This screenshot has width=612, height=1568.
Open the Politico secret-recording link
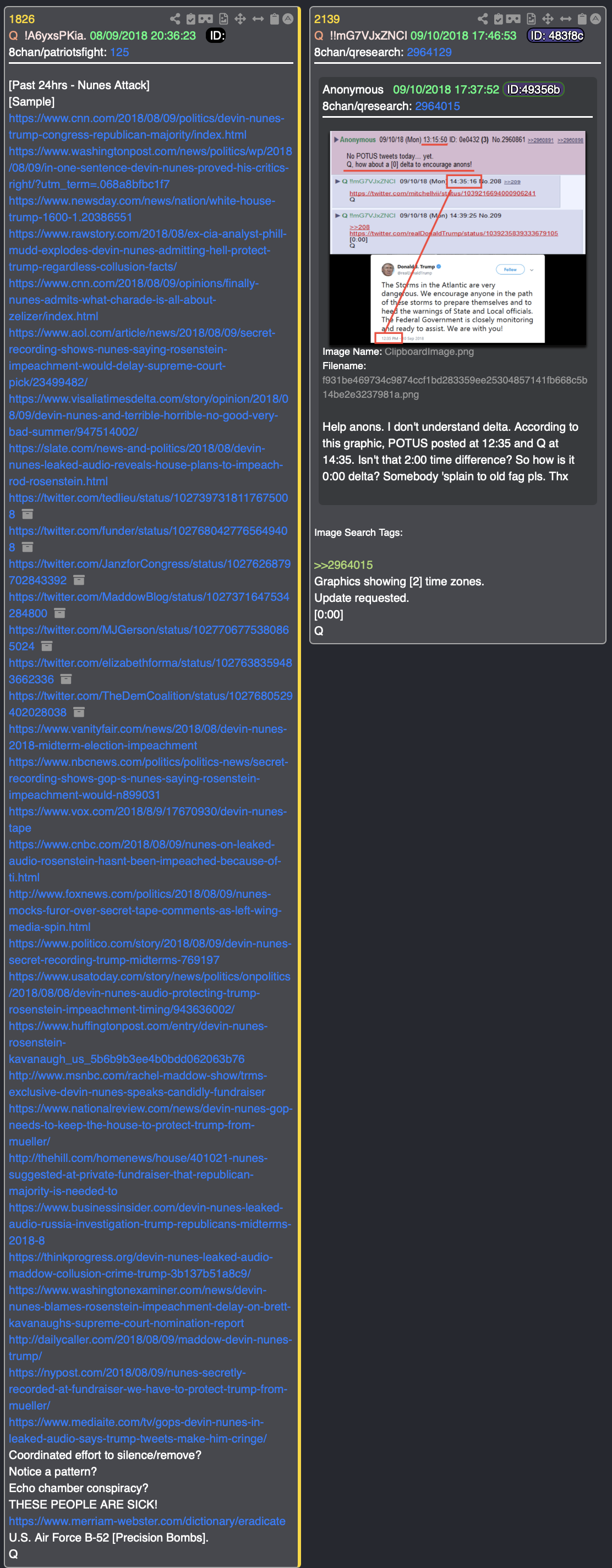pyautogui.click(x=150, y=951)
